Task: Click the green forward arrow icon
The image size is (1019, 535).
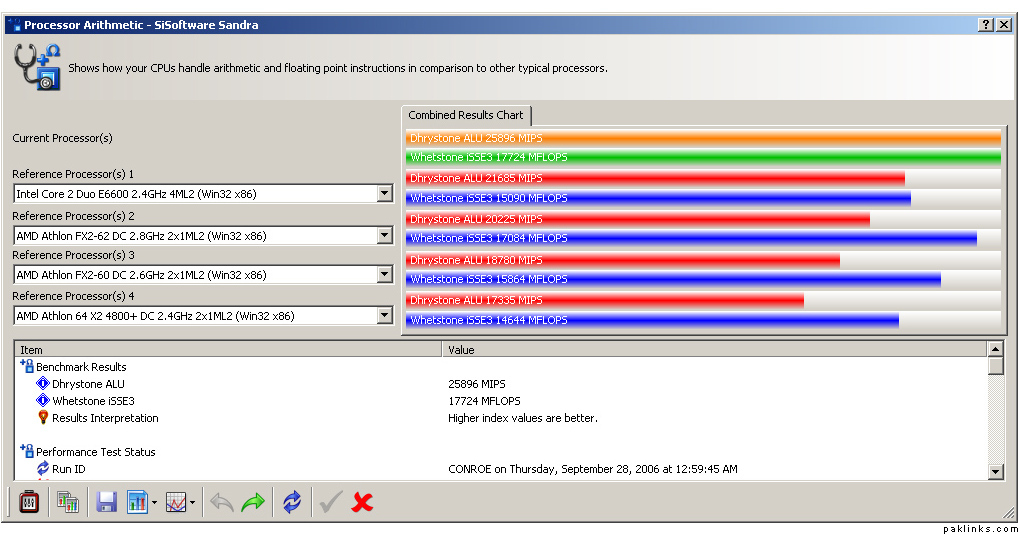Action: coord(253,502)
